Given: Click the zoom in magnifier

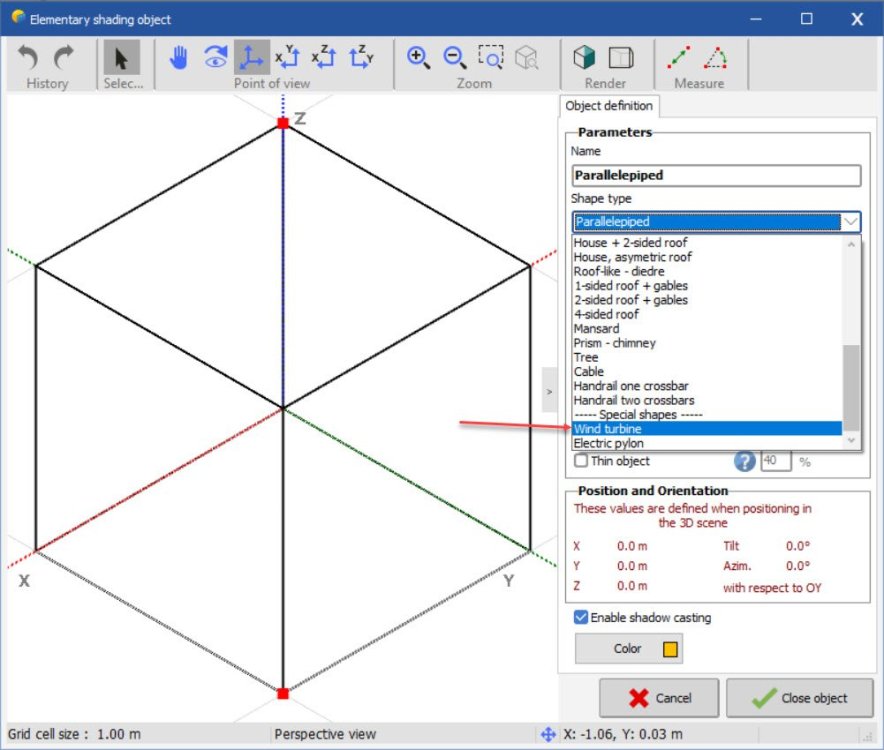Looking at the screenshot, I should (x=418, y=58).
